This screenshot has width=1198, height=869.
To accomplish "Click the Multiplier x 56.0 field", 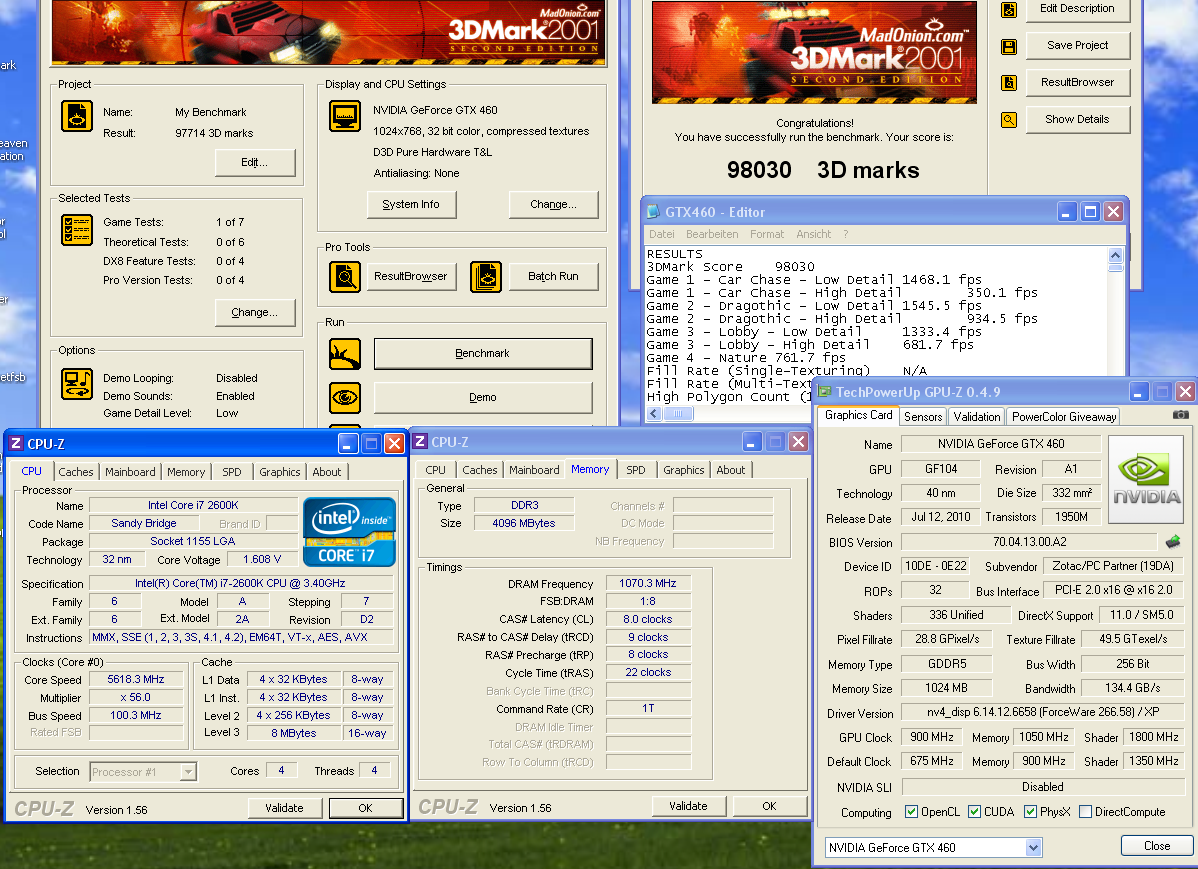I will [136, 698].
